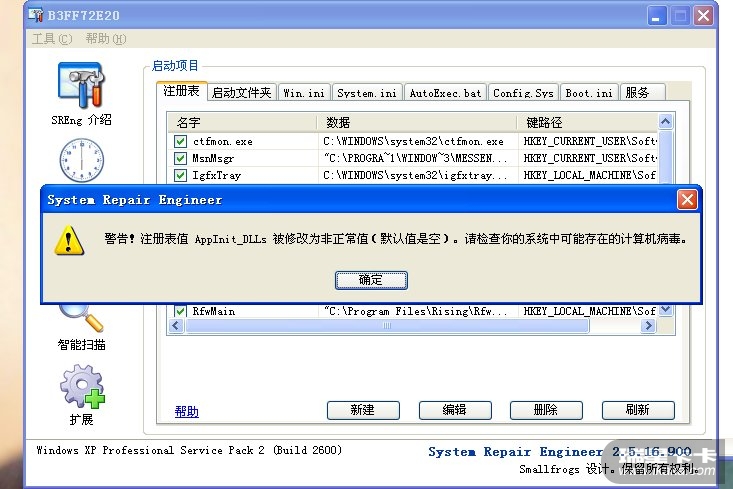The image size is (733, 489).
Task: Click the B3FF72E20 title bar app icon
Action: (36, 15)
